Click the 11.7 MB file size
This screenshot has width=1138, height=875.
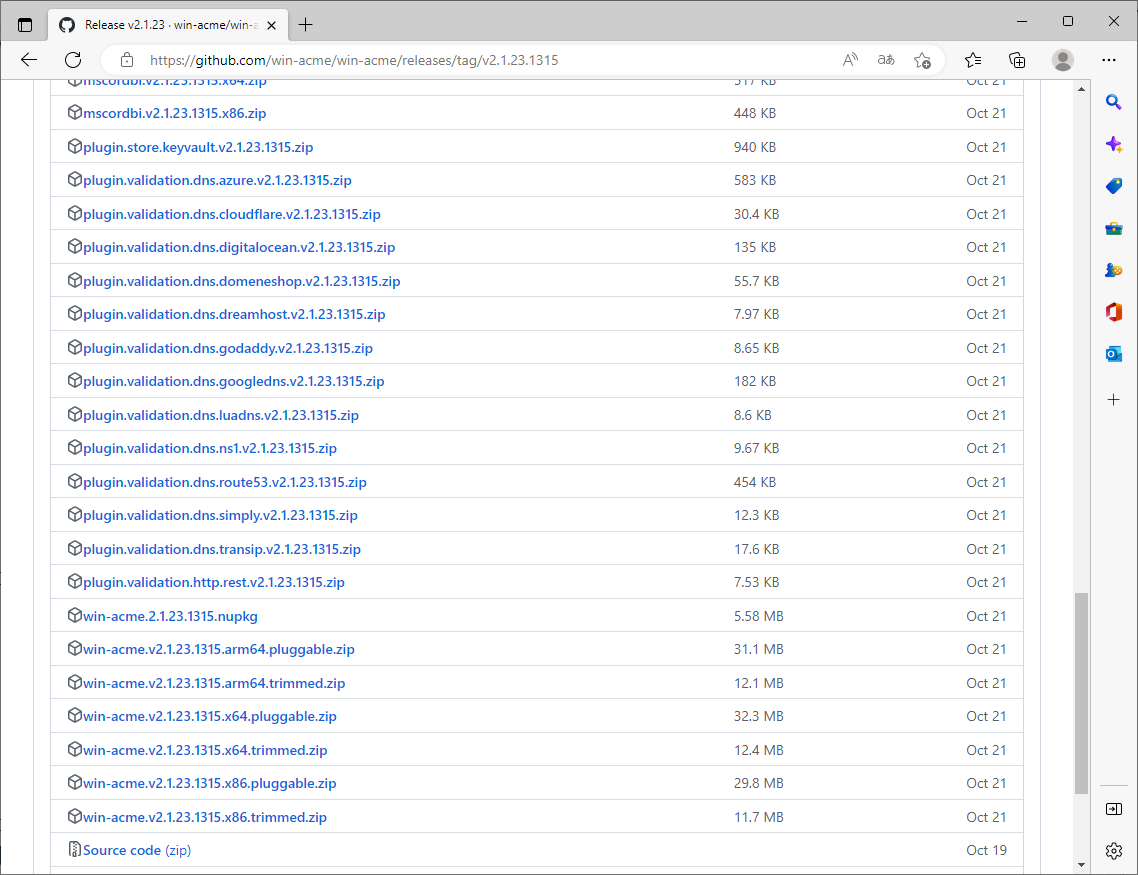click(x=758, y=817)
